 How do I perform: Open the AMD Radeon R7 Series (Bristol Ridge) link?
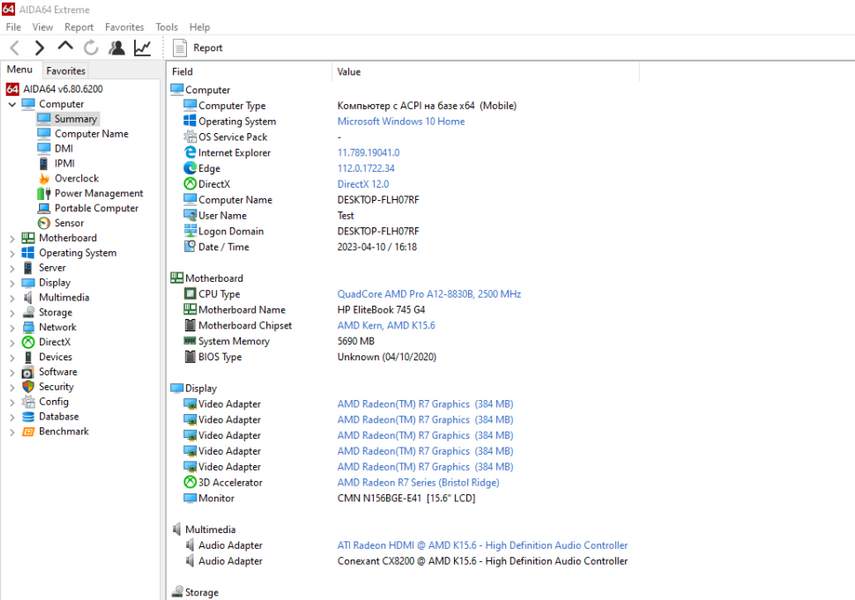pos(418,482)
